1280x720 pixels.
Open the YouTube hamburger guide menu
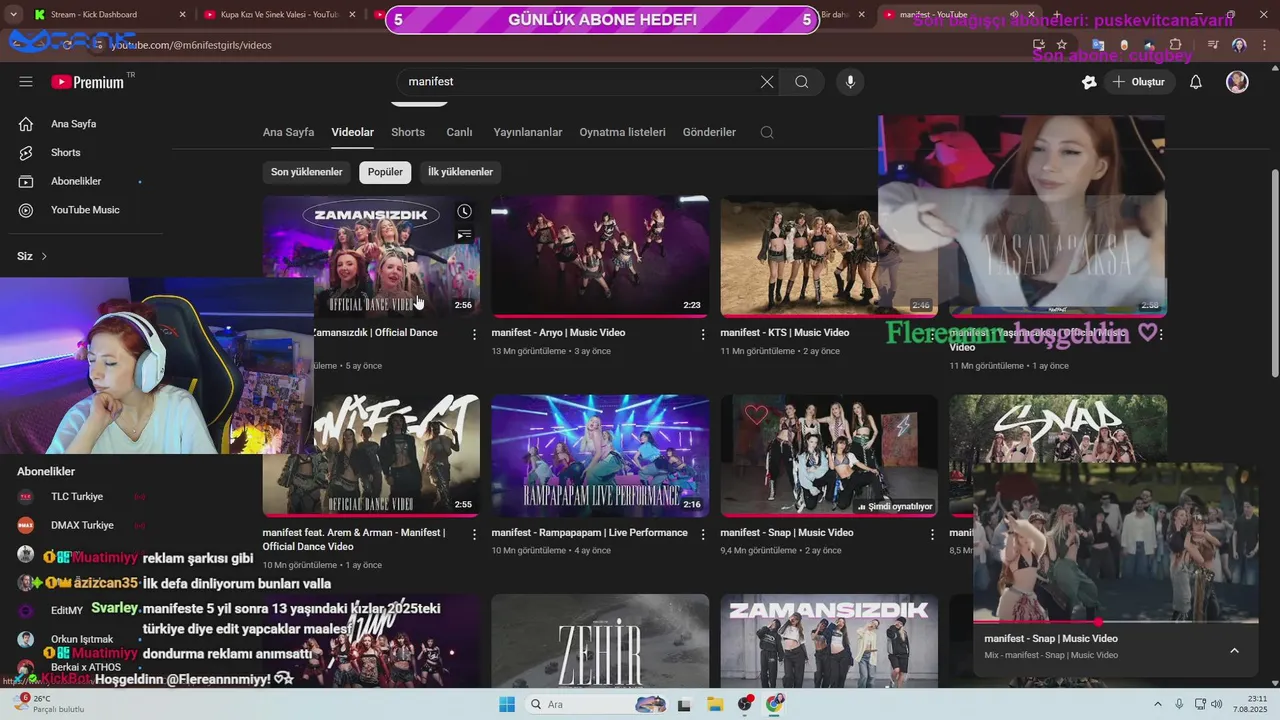pos(26,82)
